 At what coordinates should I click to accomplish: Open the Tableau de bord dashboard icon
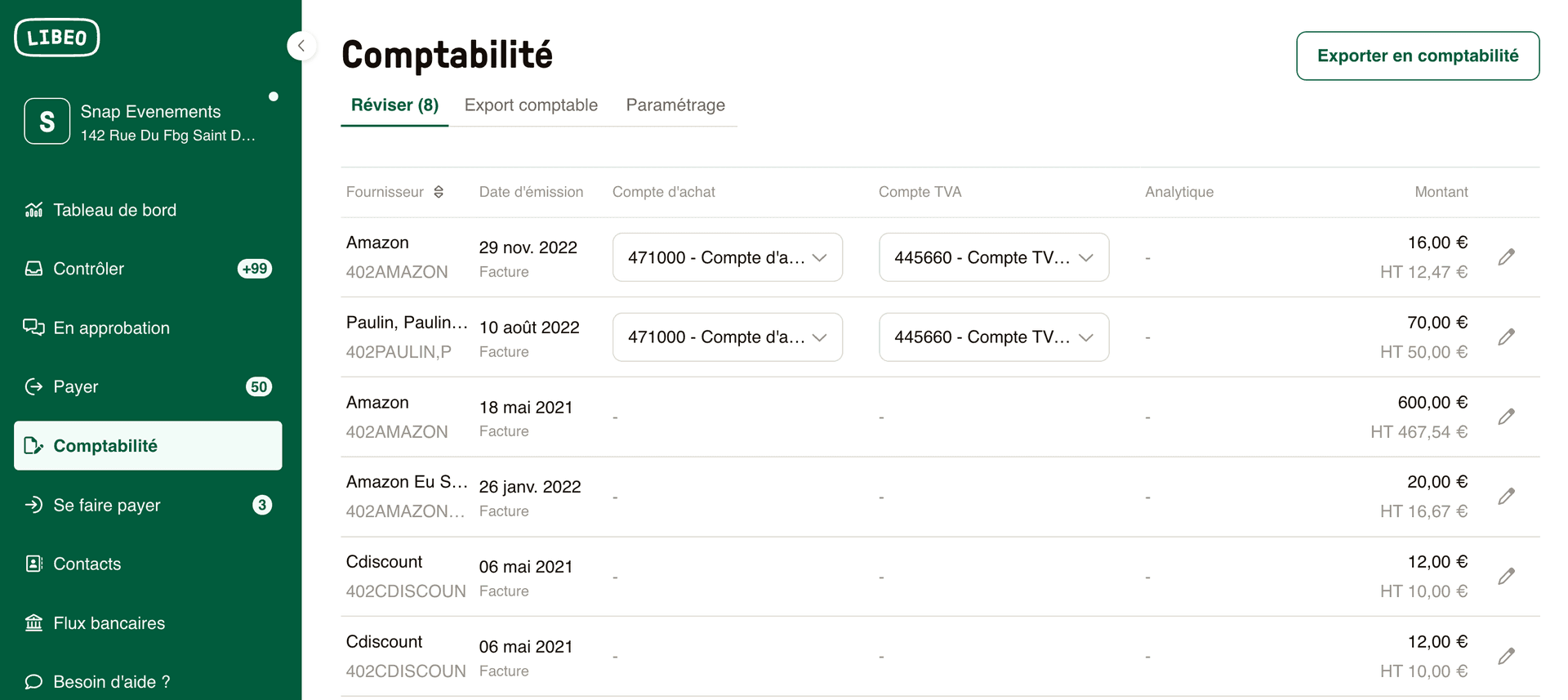click(x=33, y=210)
